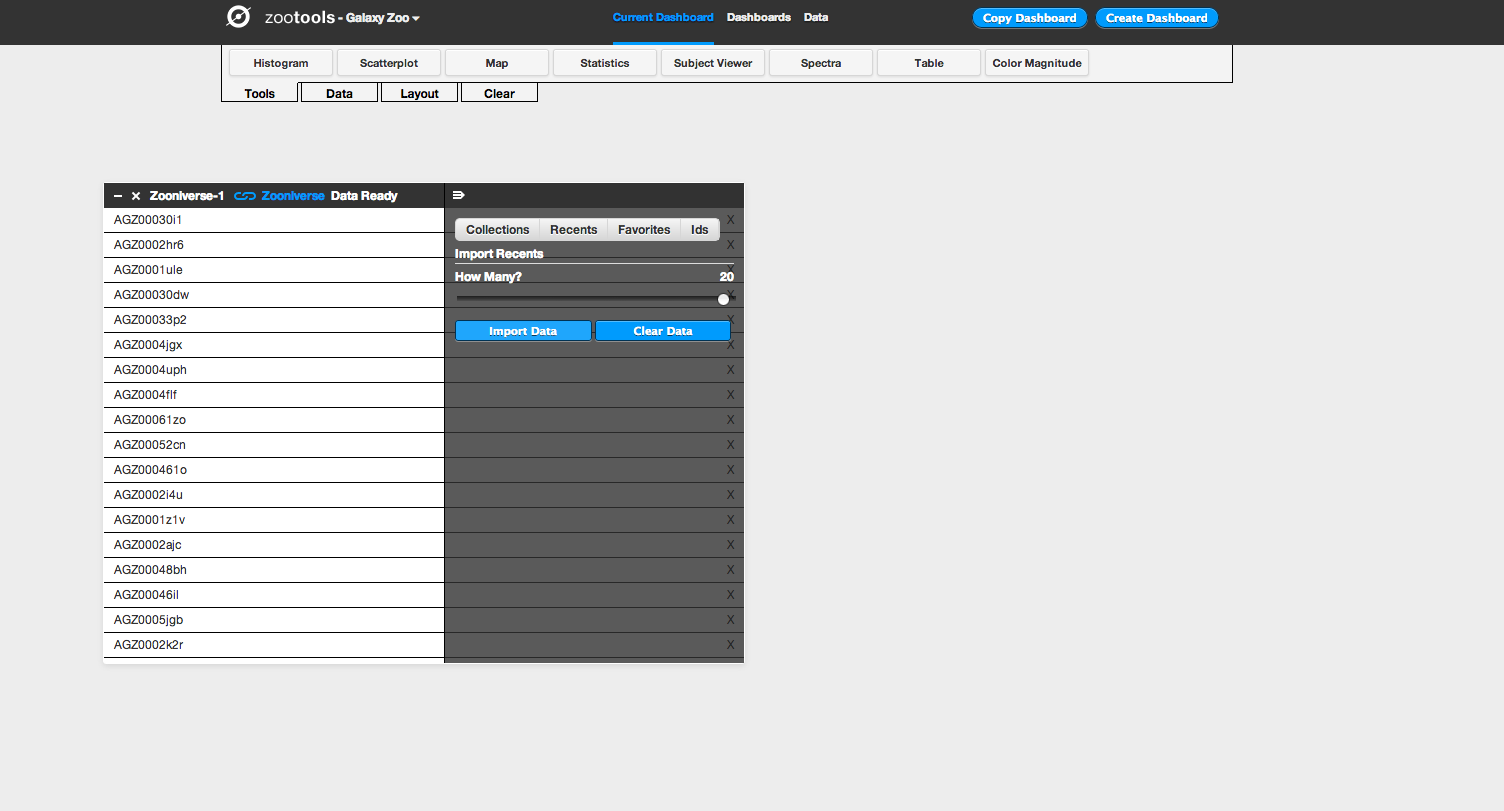Remove row AGZ0004uph with its X icon

click(x=730, y=370)
